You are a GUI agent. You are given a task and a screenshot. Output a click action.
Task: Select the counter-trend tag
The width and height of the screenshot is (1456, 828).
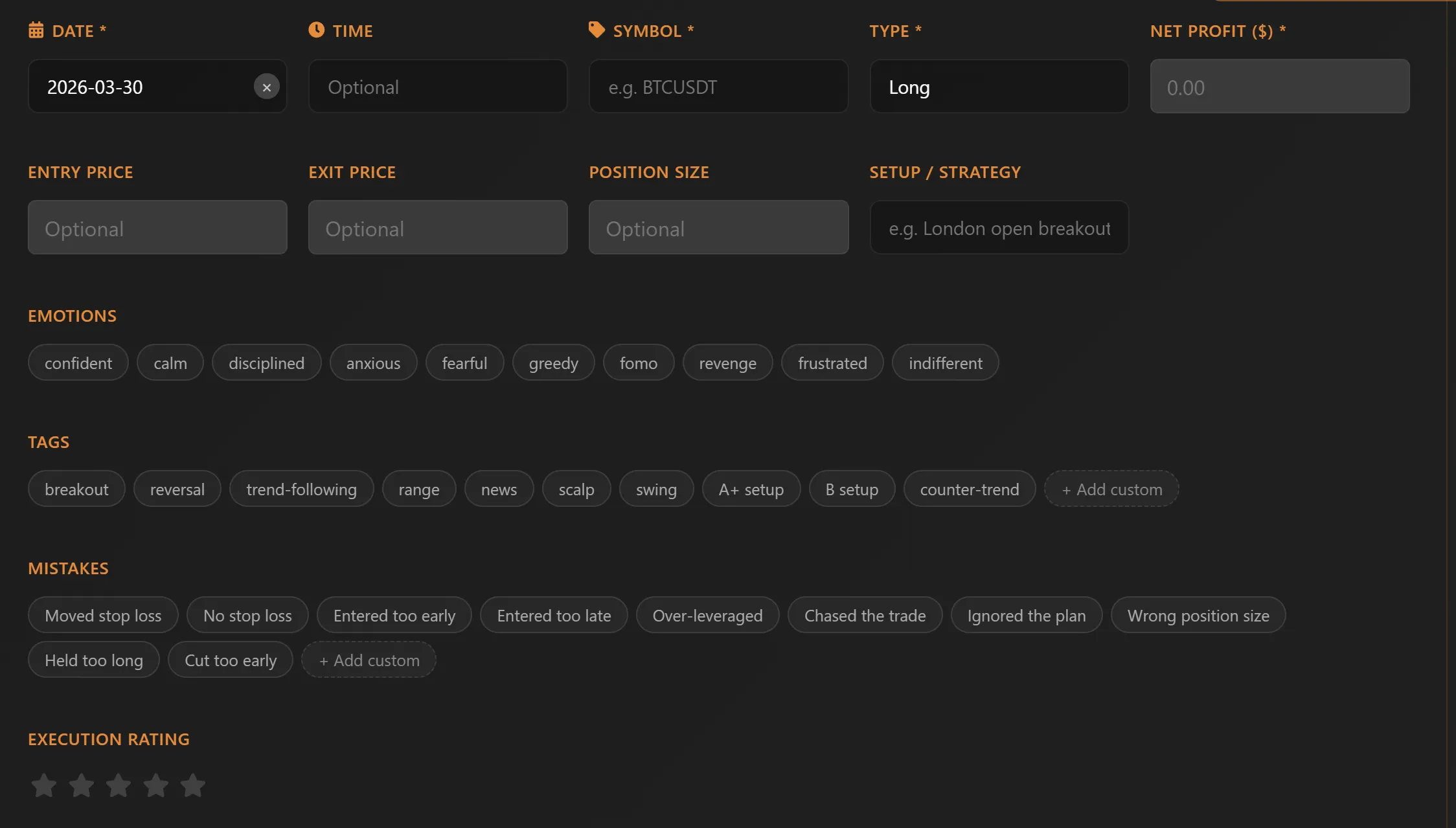coord(970,489)
